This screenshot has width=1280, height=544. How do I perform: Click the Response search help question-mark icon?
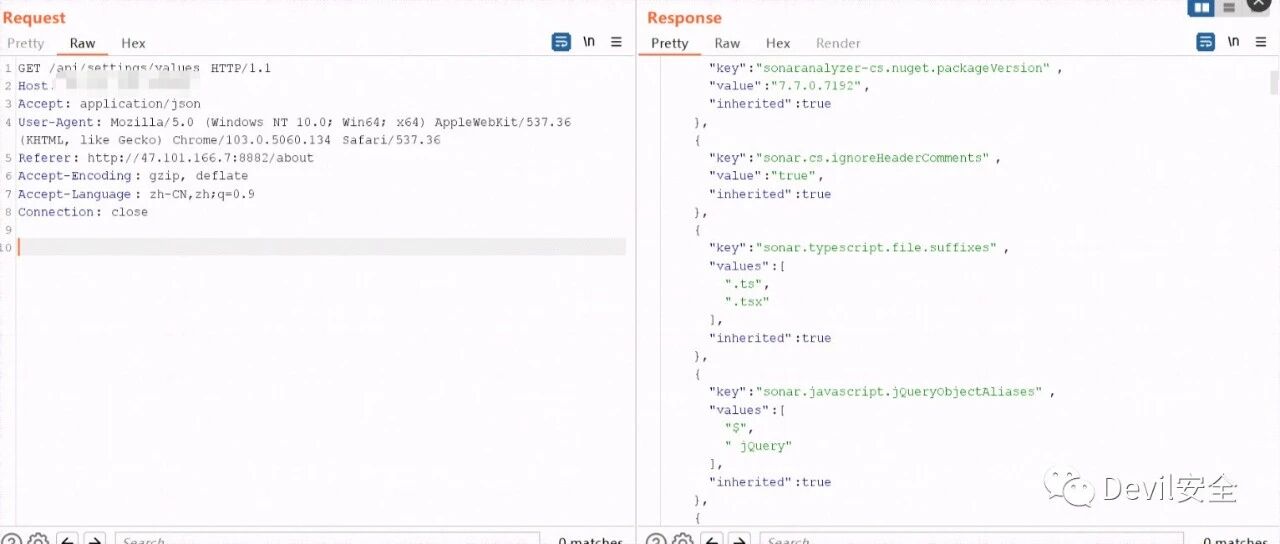(656, 540)
